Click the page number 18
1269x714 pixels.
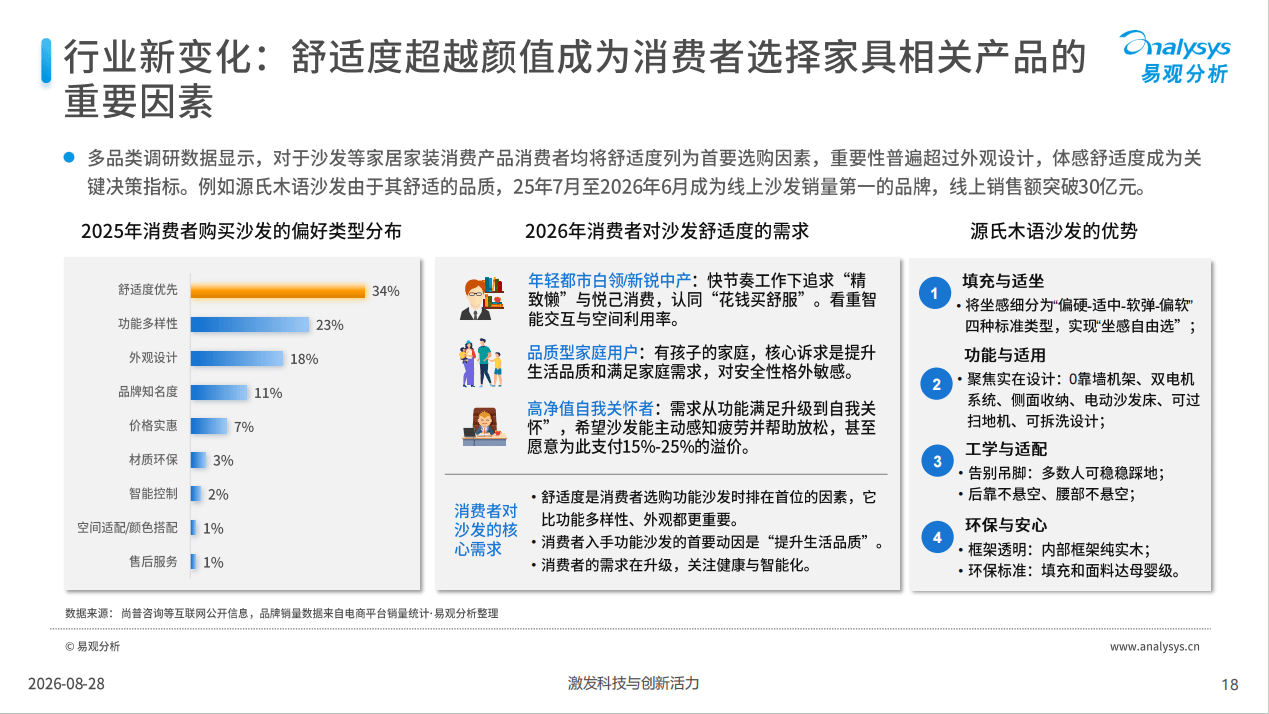point(1230,685)
